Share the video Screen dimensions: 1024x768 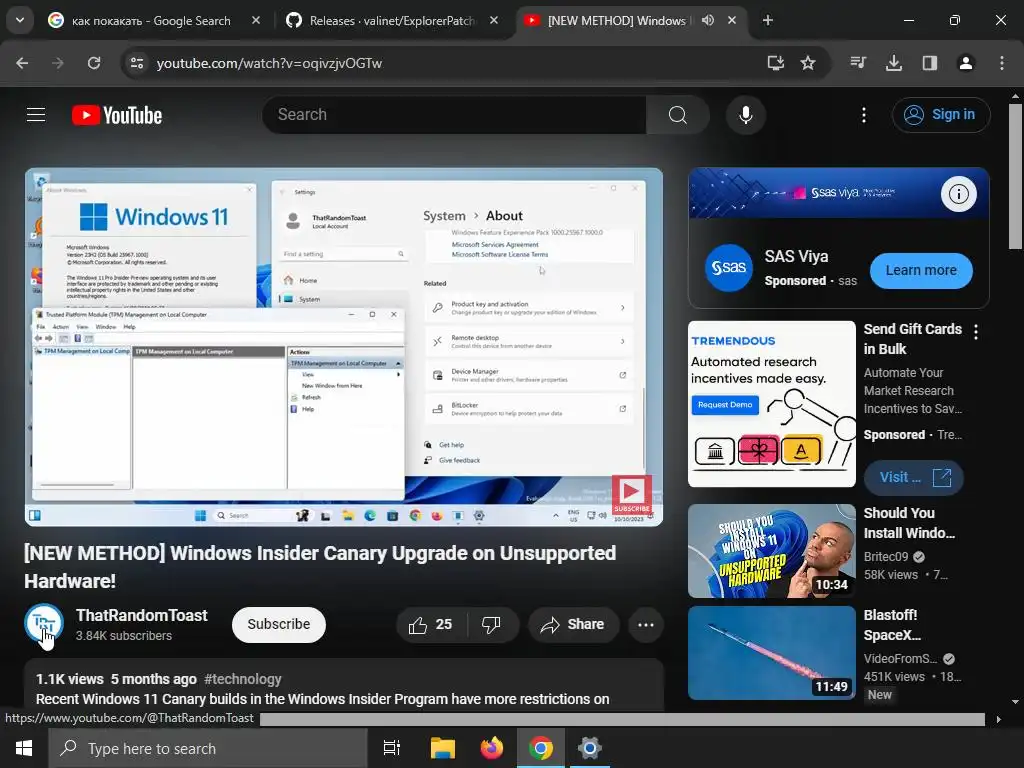coord(573,625)
